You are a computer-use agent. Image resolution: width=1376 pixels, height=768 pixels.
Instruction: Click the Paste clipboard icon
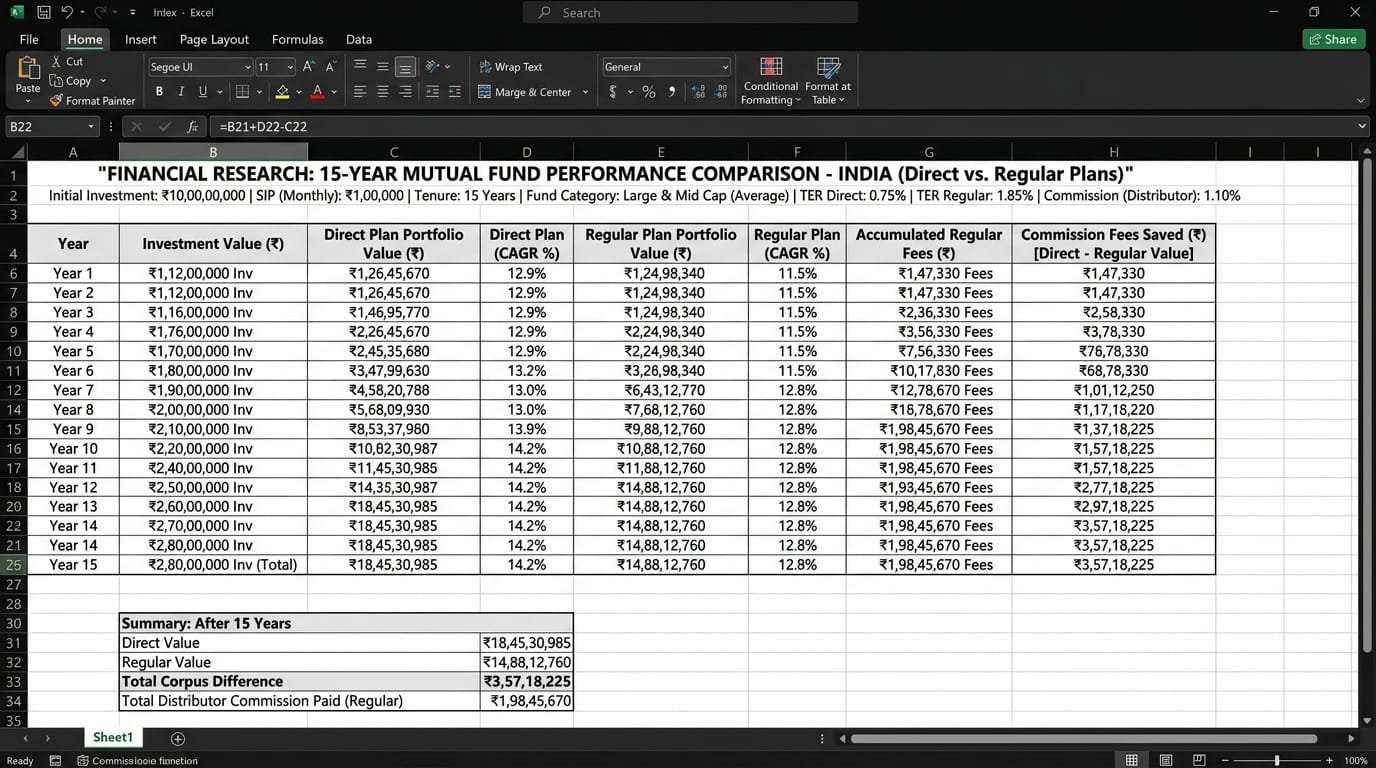pyautogui.click(x=28, y=68)
